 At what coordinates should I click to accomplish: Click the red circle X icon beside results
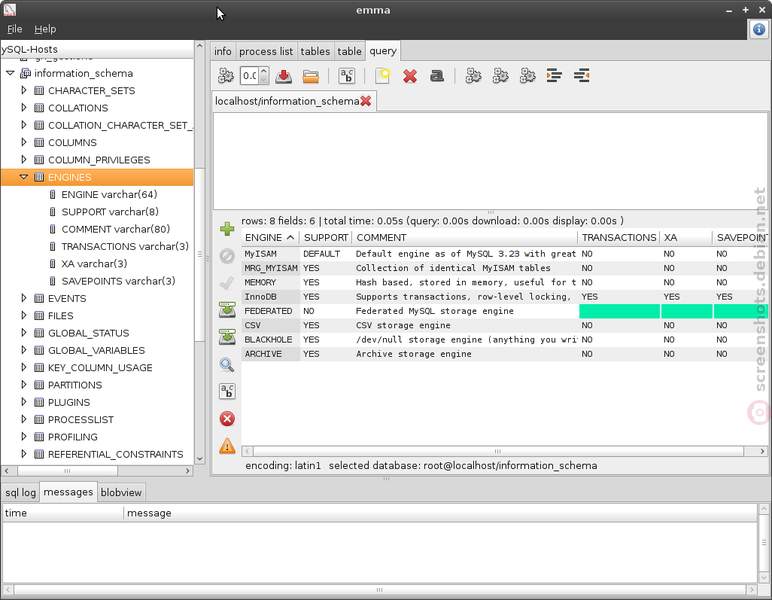[227, 419]
